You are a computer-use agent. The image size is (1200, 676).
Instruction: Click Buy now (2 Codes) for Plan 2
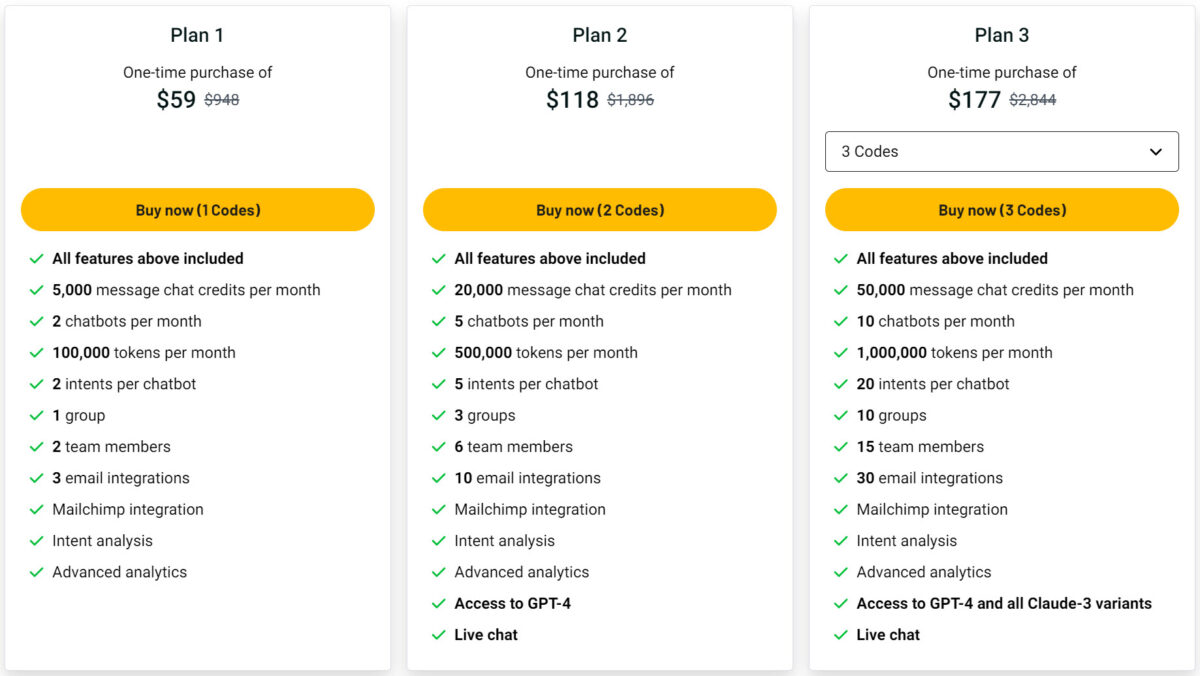[x=599, y=210]
